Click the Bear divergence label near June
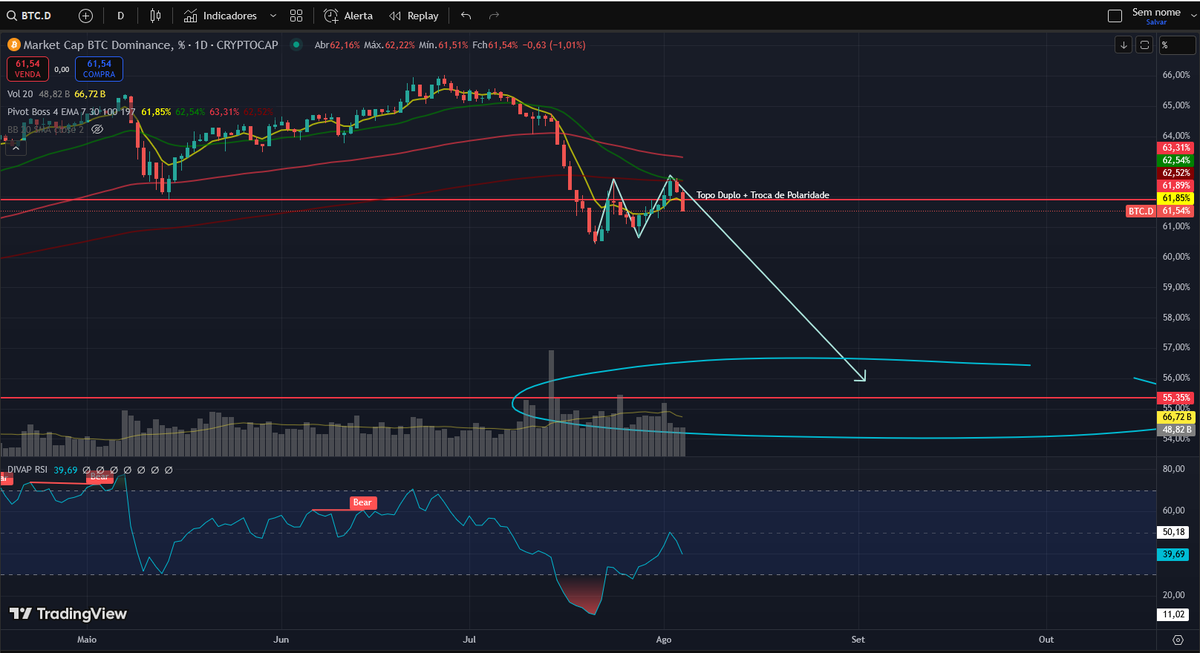The image size is (1200, 653). click(363, 502)
